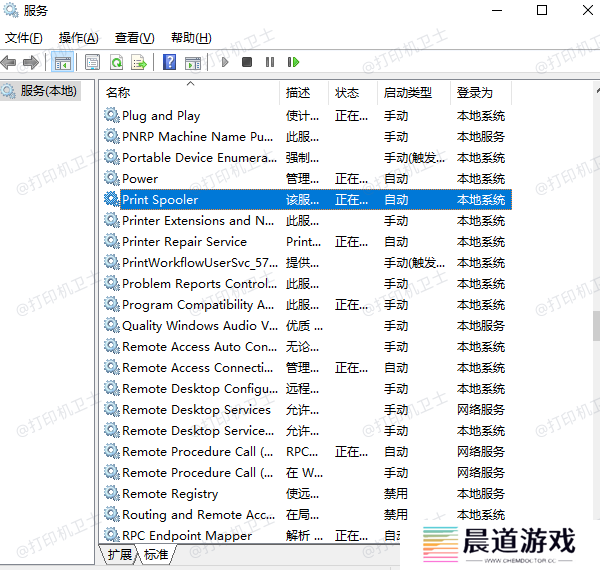This screenshot has width=600, height=570.
Task: Click 自动 startup type of Print Spooler
Action: (x=396, y=200)
